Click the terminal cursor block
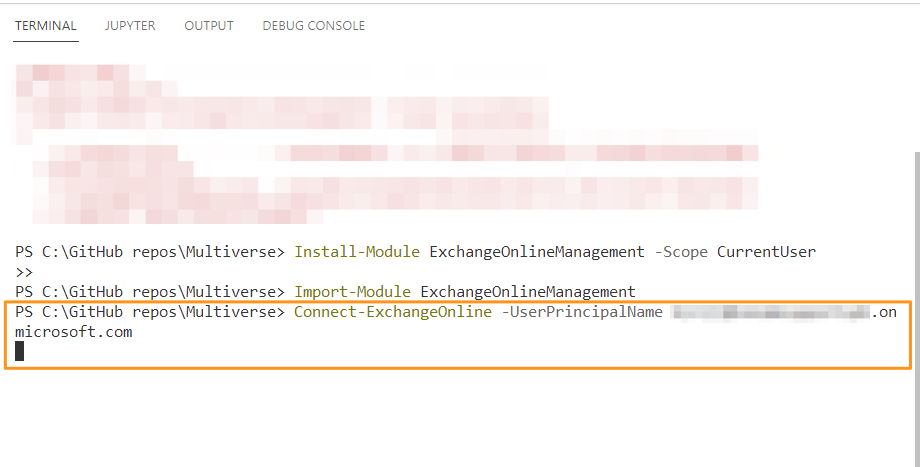Screen dimensions: 920x467 tap(19, 351)
